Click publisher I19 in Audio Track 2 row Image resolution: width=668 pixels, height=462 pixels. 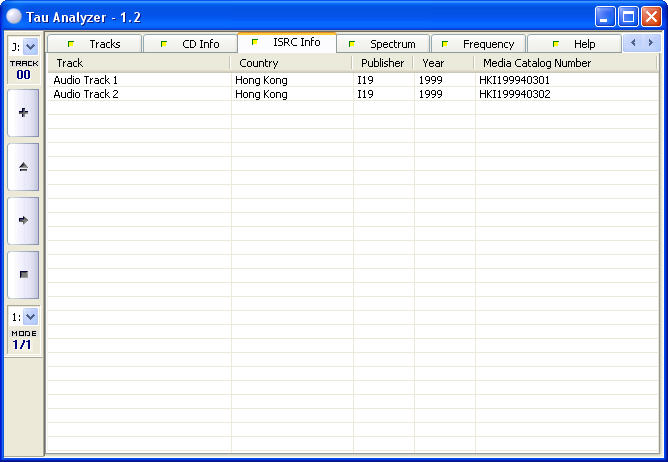[x=365, y=94]
